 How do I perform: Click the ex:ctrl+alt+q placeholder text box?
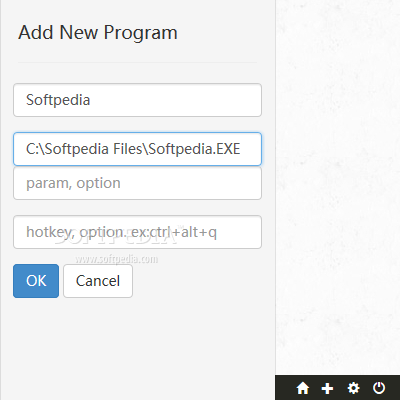(137, 232)
